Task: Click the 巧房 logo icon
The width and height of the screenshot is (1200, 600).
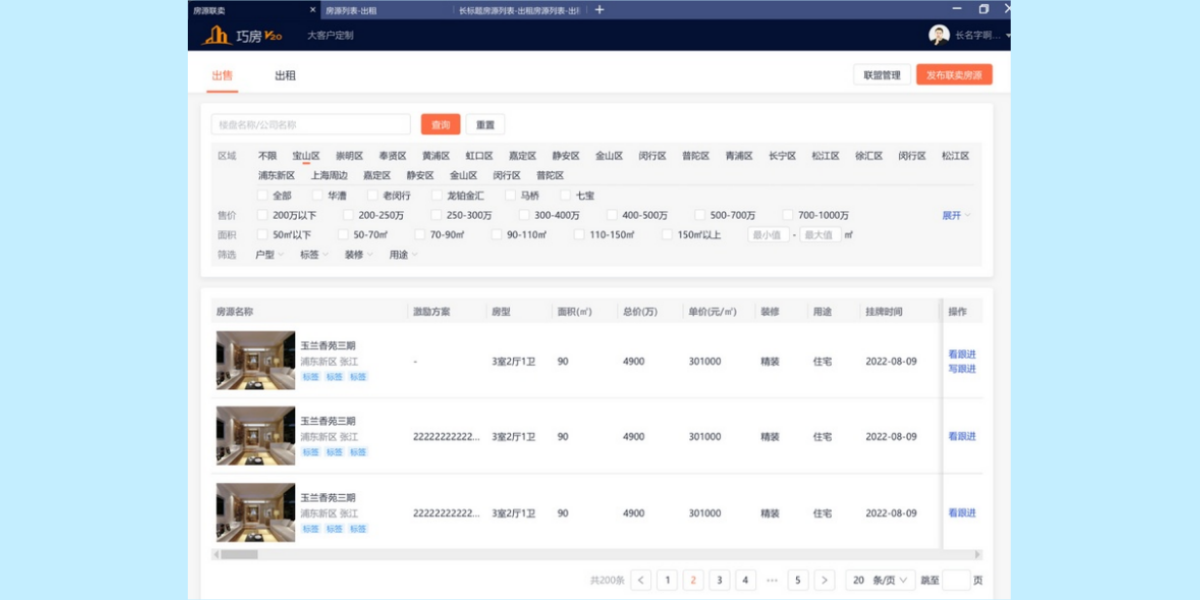Action: (217, 36)
